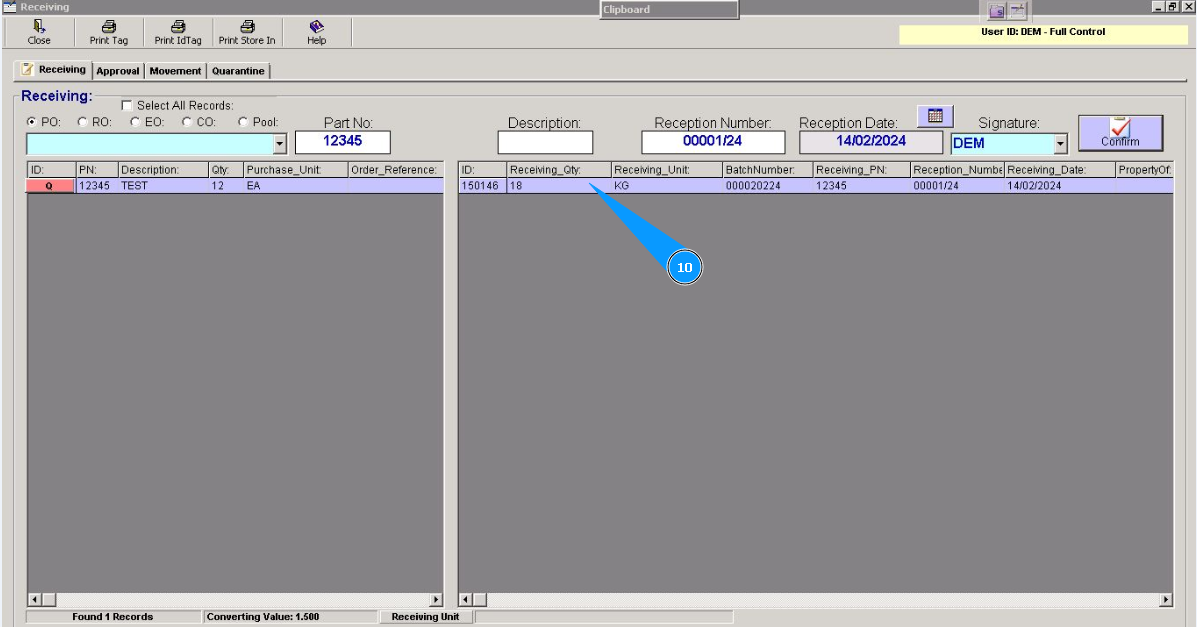Click the Part No input field
1197x629 pixels.
point(343,142)
